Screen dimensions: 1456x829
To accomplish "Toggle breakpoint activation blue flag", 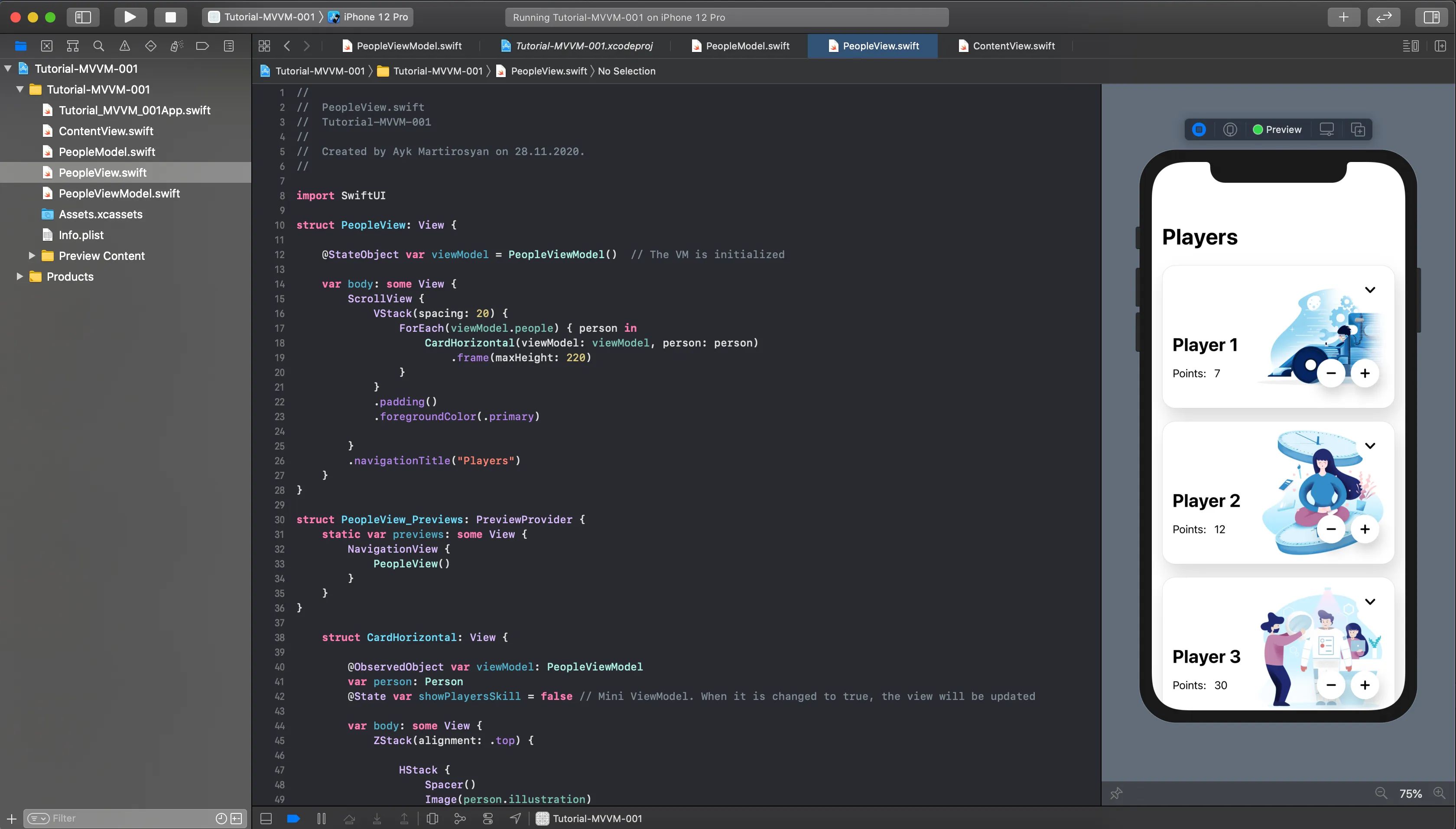I will click(293, 818).
